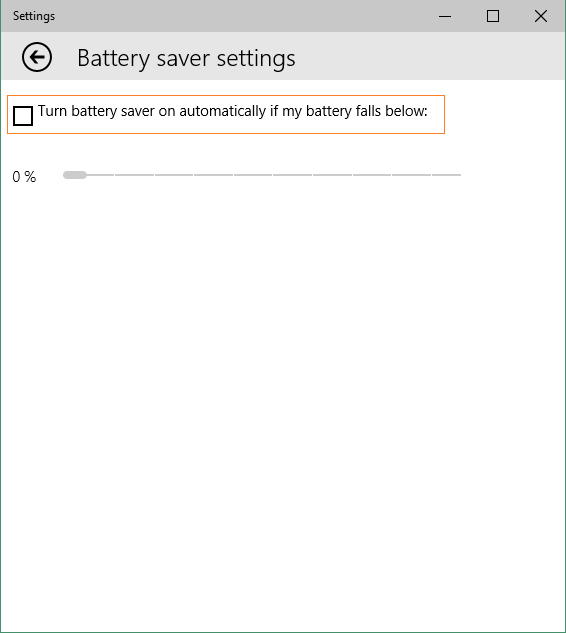Image resolution: width=566 pixels, height=633 pixels.
Task: Select the battery percentage slider thumb
Action: [x=75, y=175]
